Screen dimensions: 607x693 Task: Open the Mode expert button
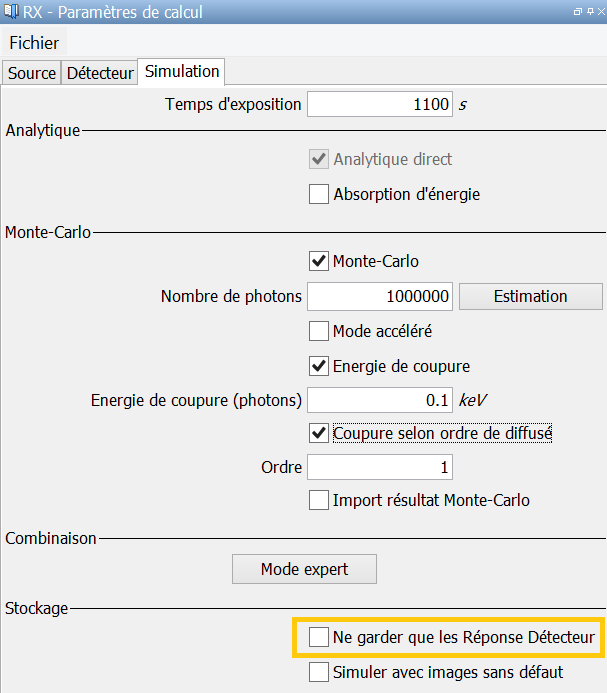304,569
